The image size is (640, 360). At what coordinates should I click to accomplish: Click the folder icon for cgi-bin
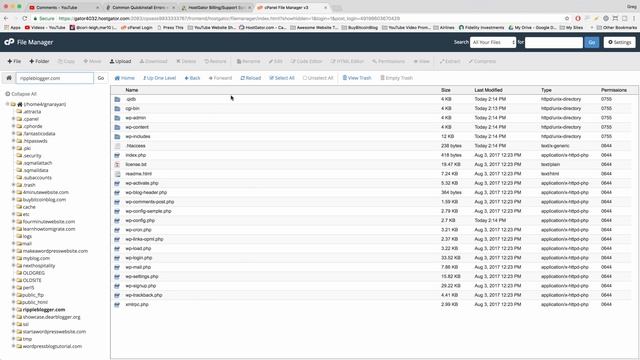(x=117, y=109)
